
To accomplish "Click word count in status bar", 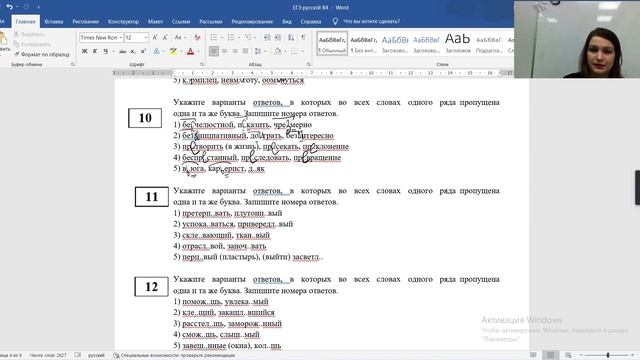I will point(48,356).
